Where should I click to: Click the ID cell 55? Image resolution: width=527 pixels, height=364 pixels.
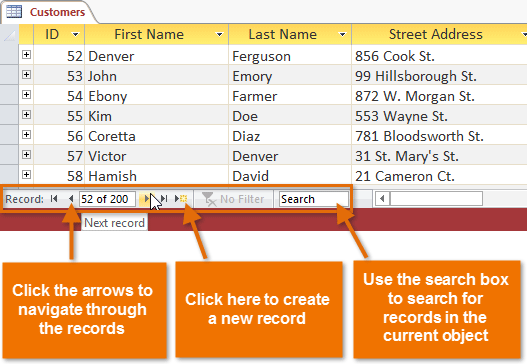(59, 116)
